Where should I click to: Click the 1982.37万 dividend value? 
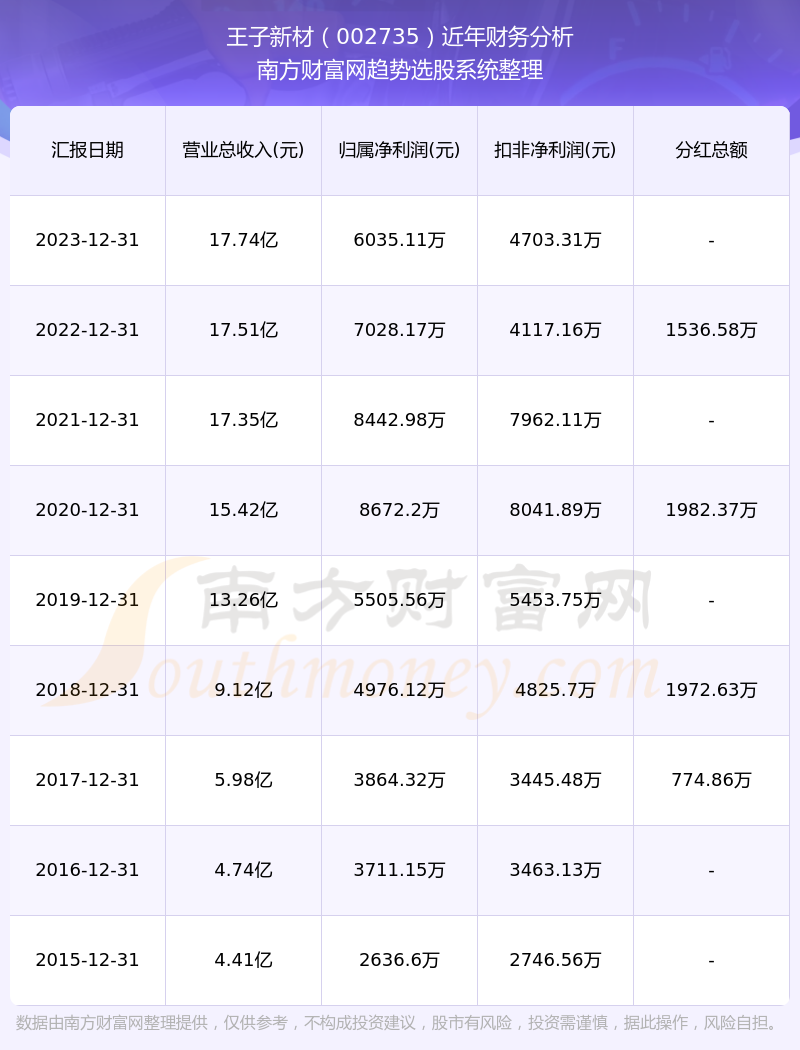coord(712,510)
